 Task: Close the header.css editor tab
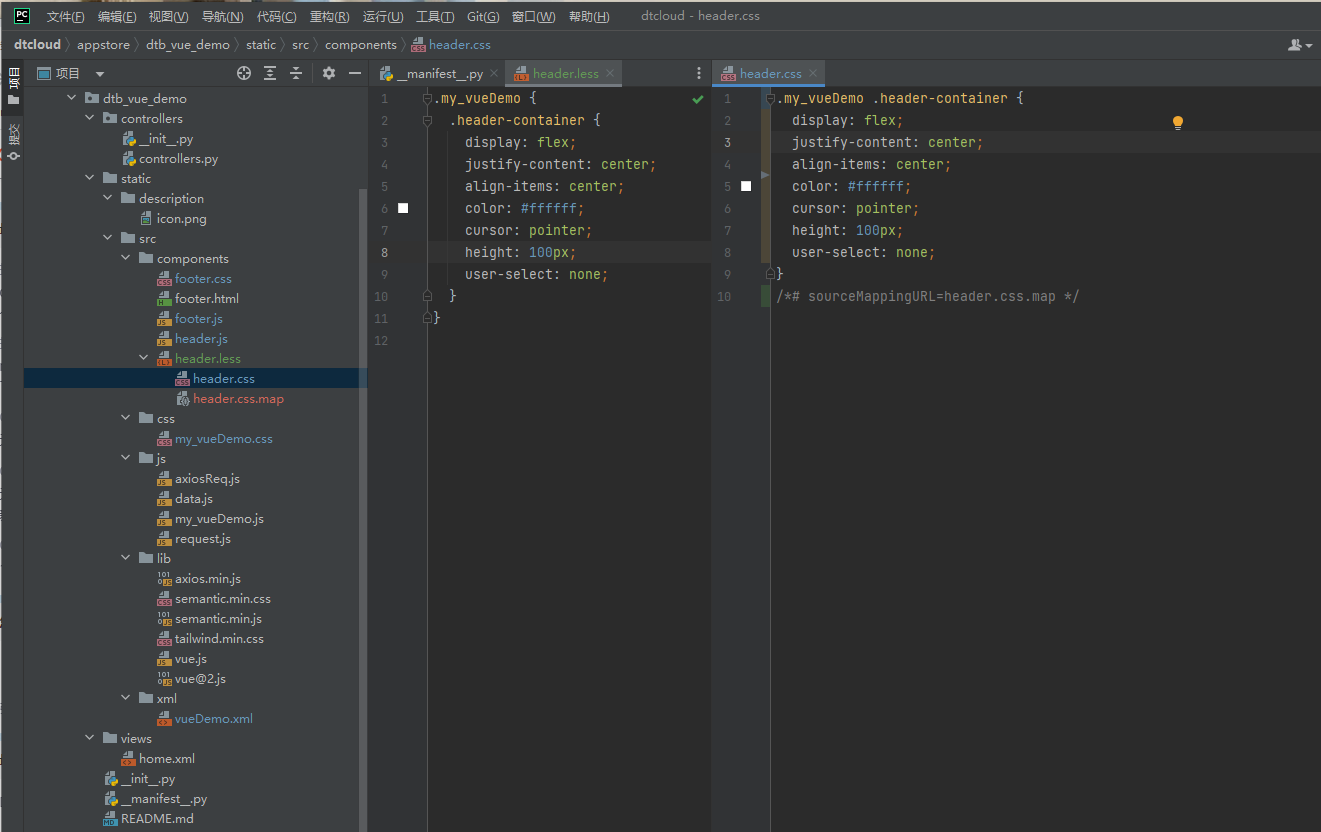click(812, 74)
